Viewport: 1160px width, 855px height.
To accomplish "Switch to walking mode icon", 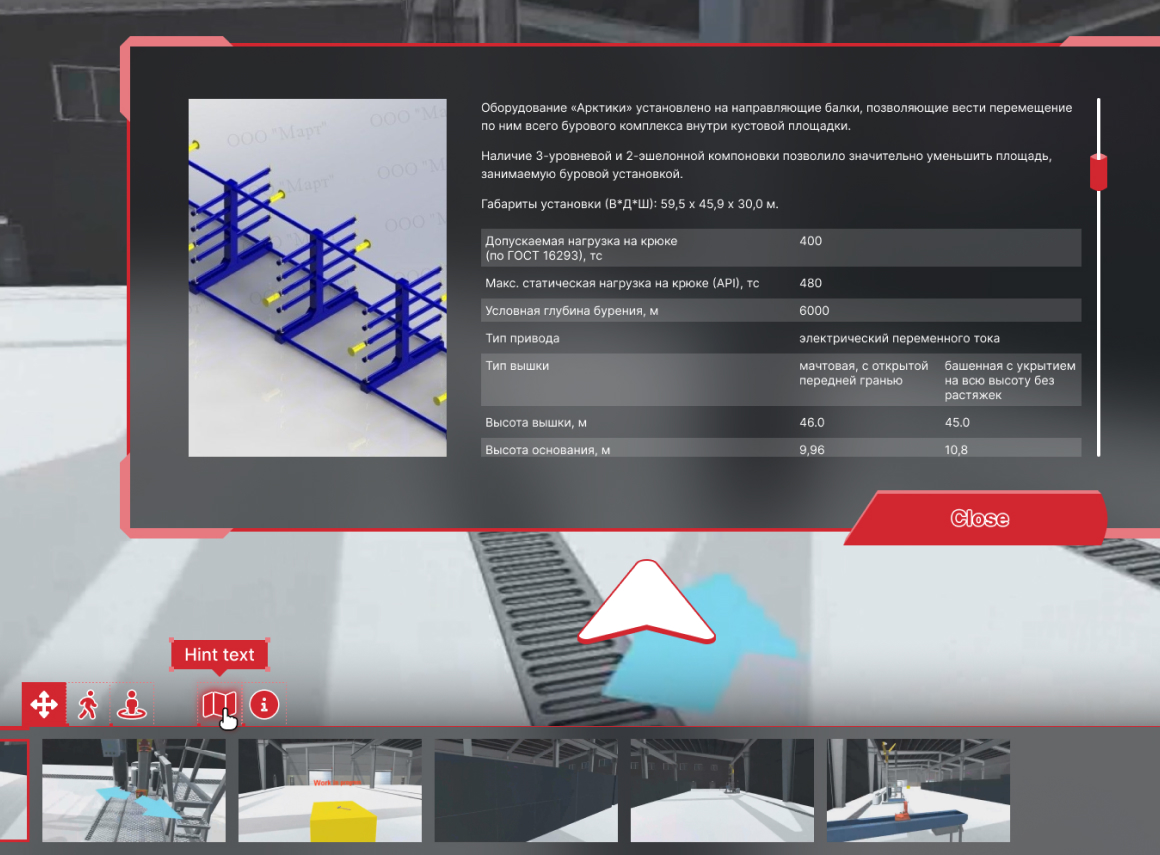I will [88, 705].
